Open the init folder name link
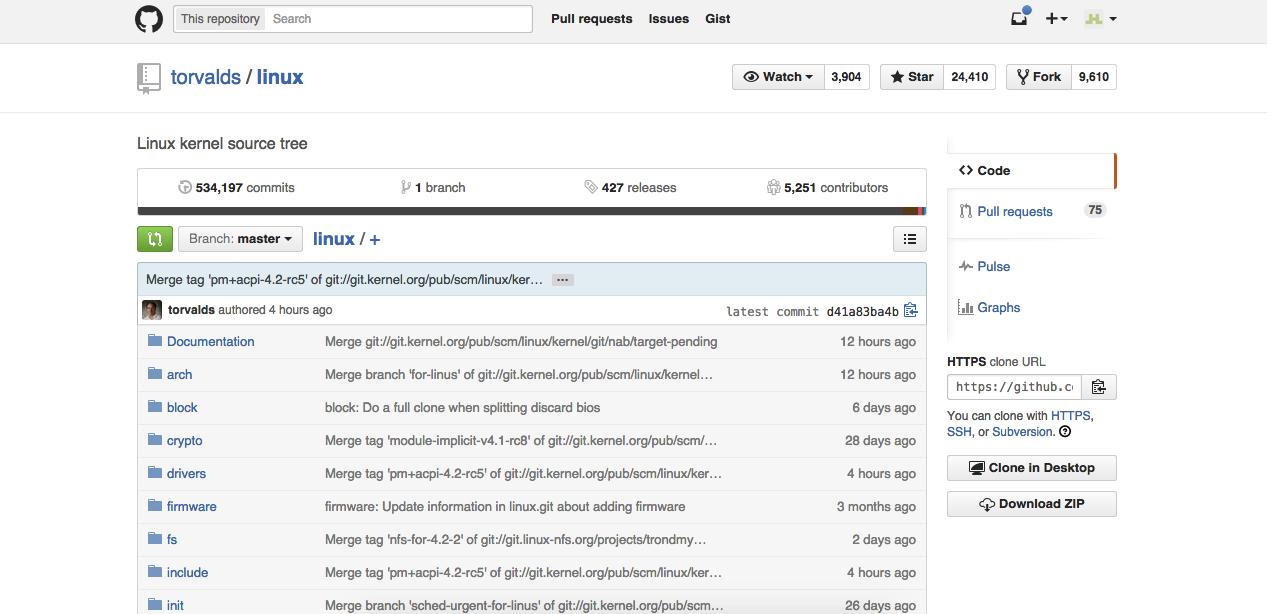This screenshot has height=614, width=1268. 175,605
